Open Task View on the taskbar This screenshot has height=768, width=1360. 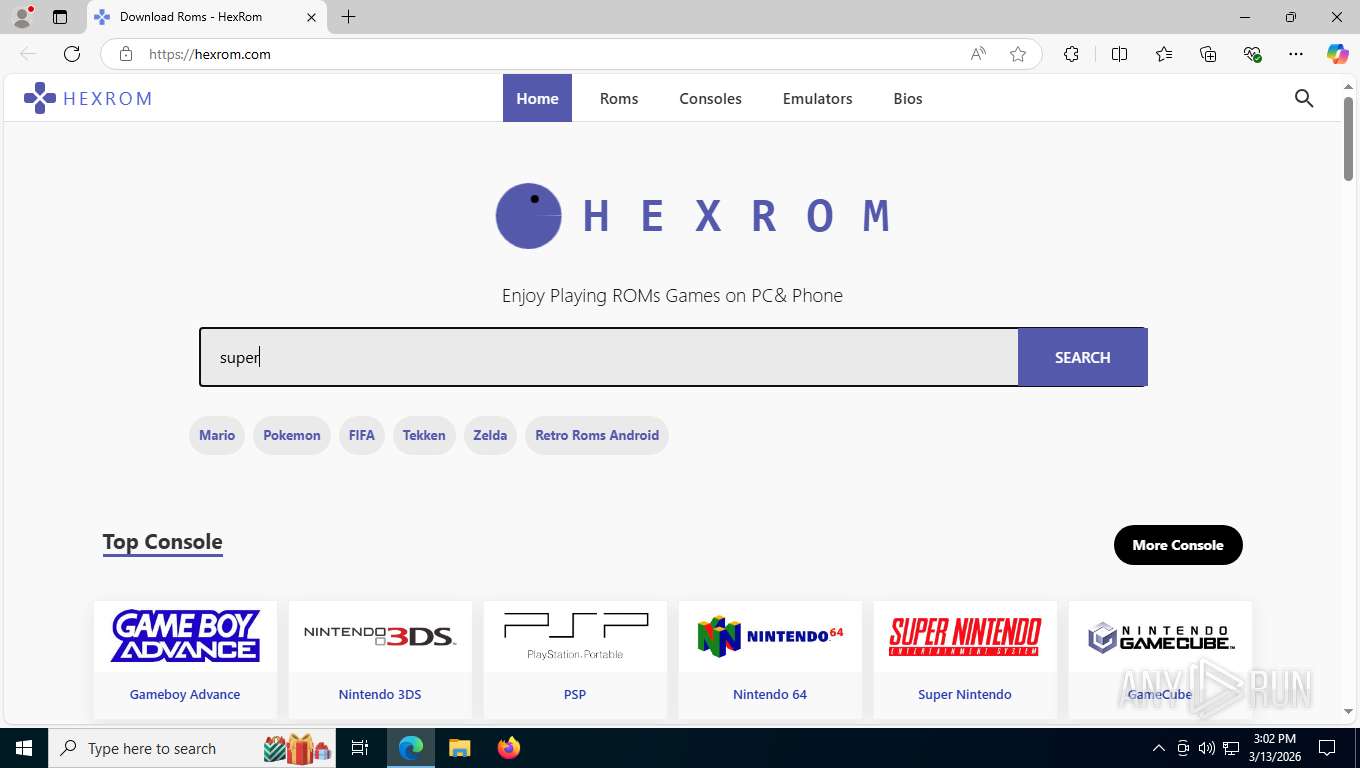pos(361,748)
